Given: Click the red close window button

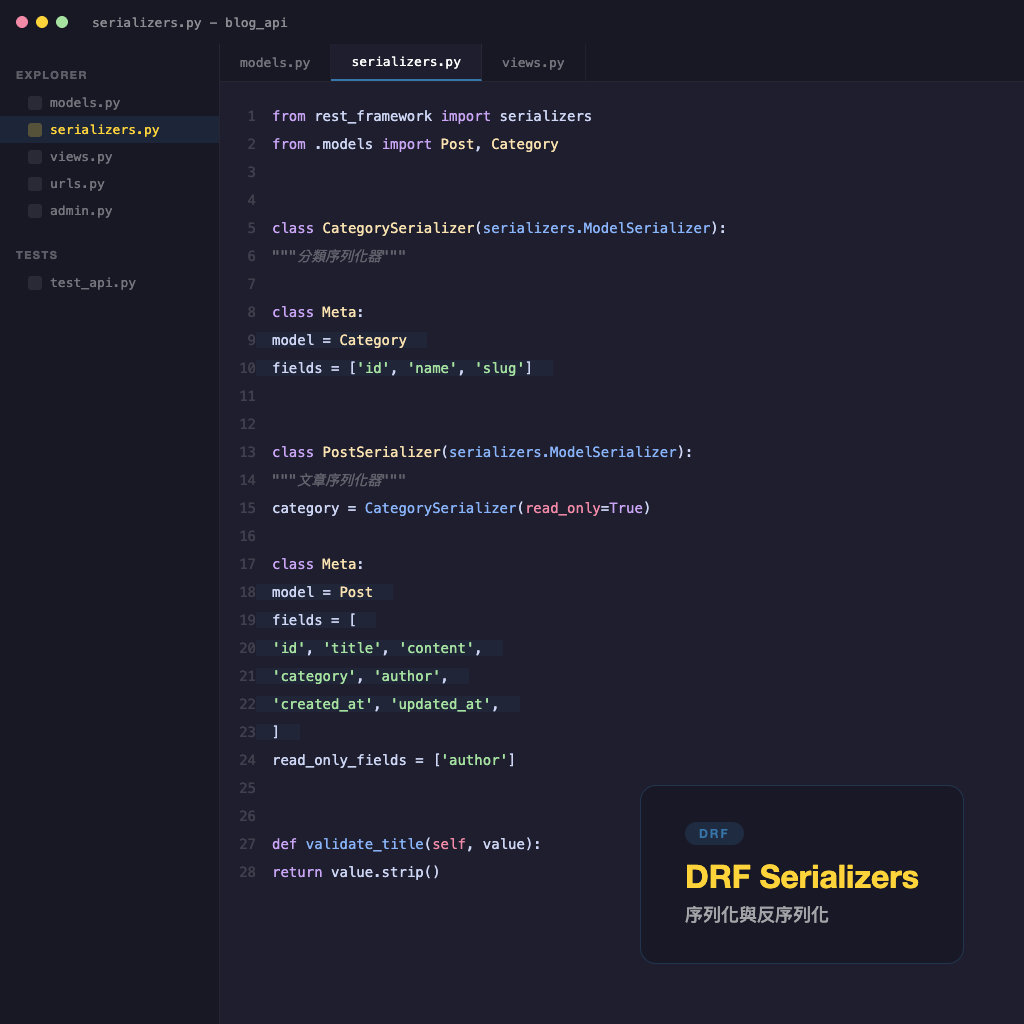Looking at the screenshot, I should tap(22, 22).
